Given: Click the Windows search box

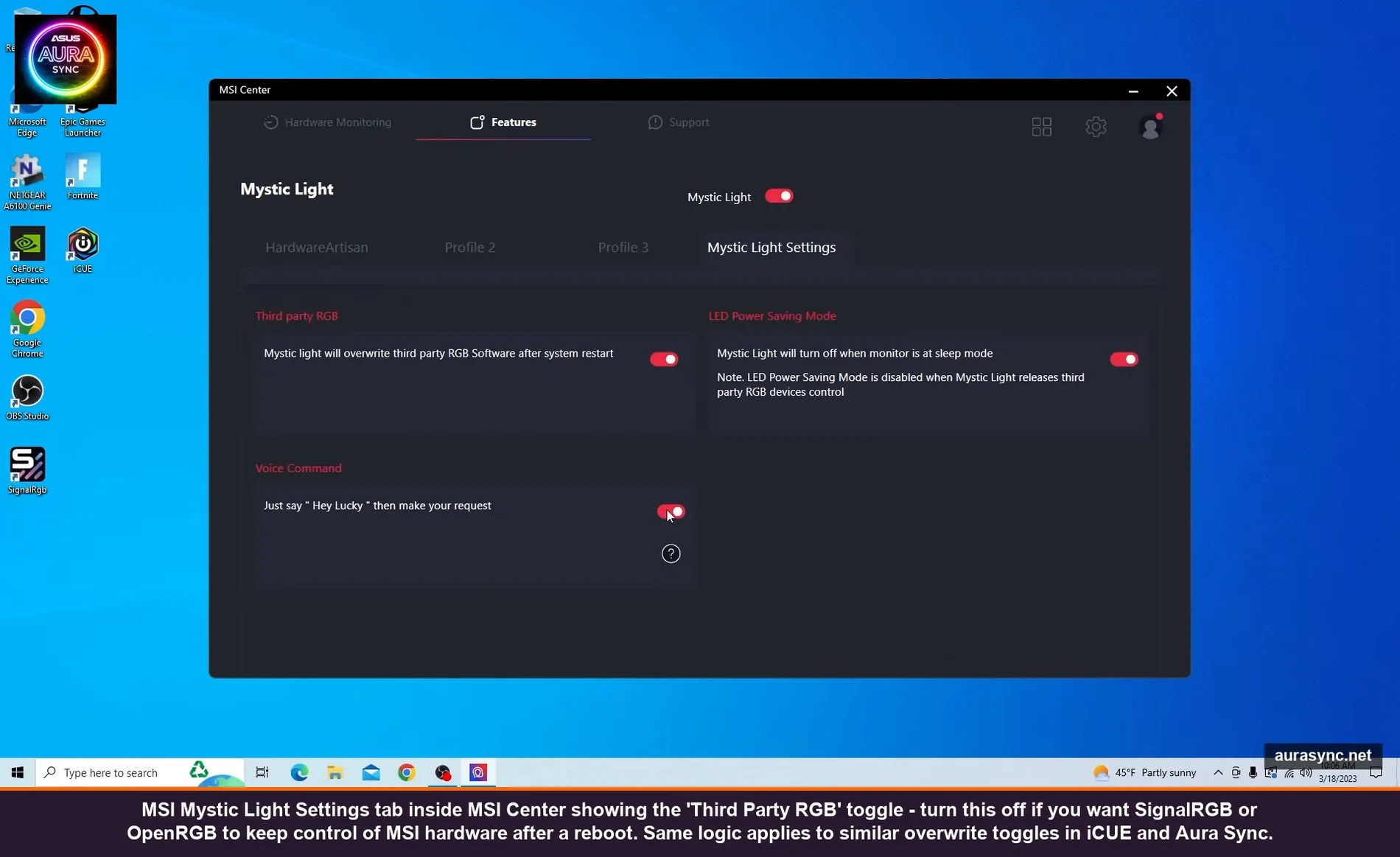Looking at the screenshot, I should click(x=111, y=772).
